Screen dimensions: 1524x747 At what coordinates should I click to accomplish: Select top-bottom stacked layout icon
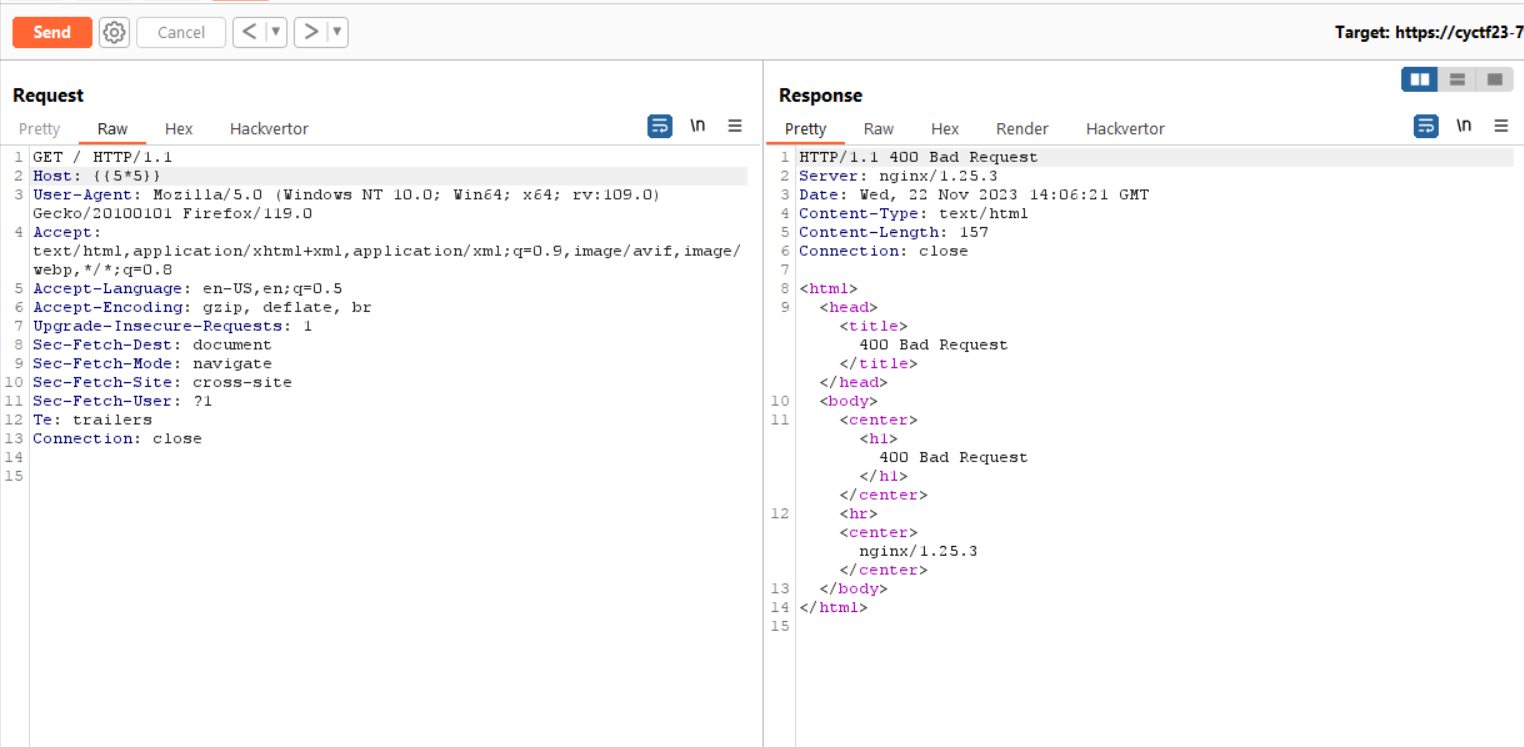[x=1457, y=79]
